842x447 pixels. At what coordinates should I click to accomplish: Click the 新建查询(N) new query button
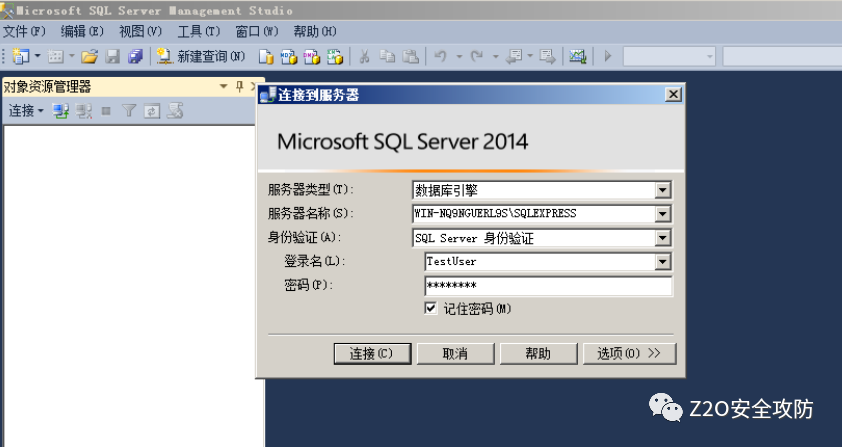(x=201, y=56)
